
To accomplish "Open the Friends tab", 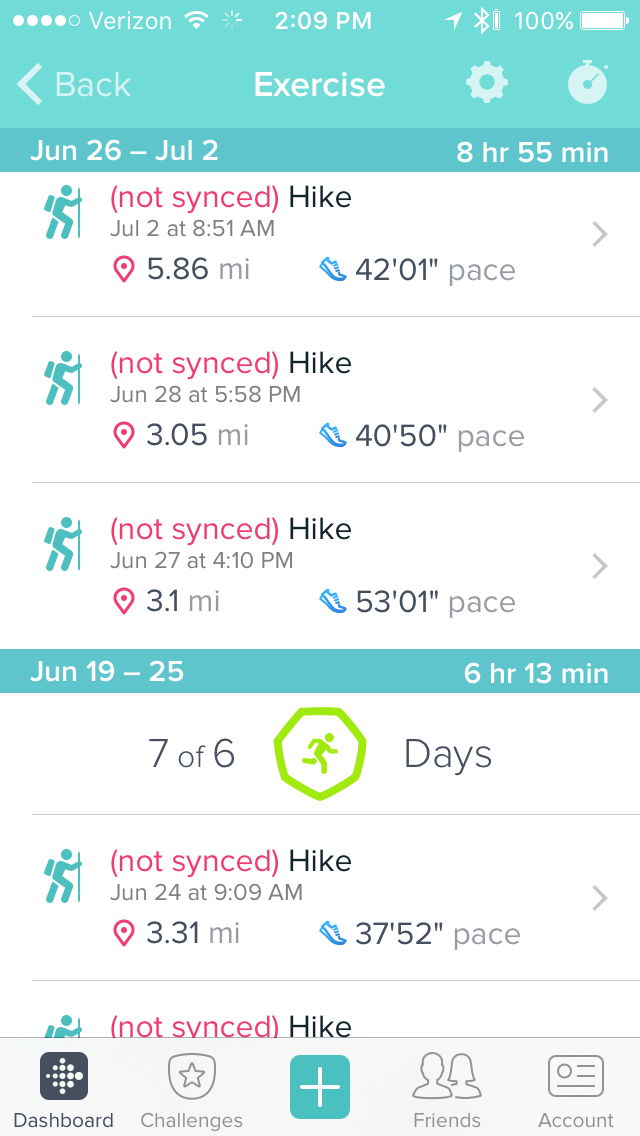I will tap(447, 1090).
